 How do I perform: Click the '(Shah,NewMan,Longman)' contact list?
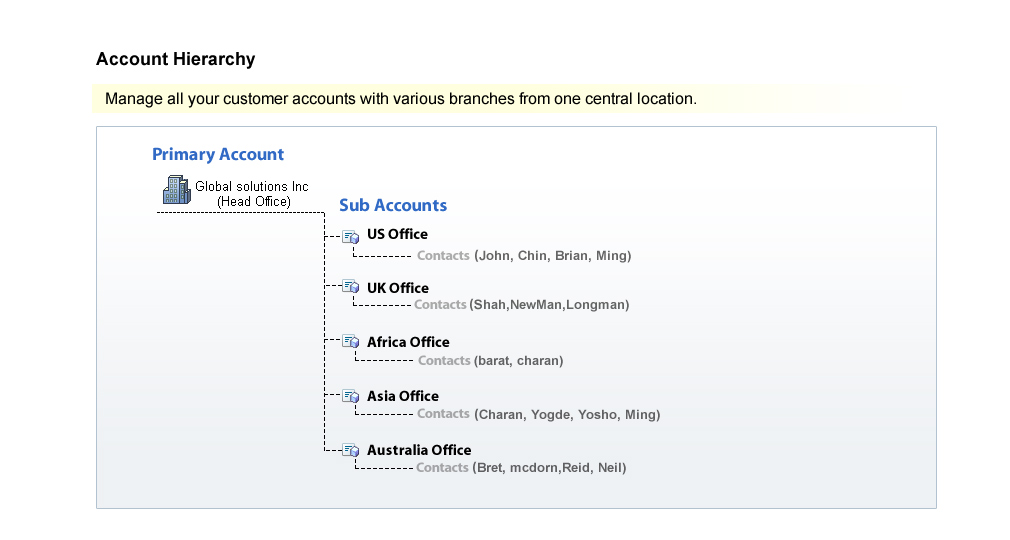pyautogui.click(x=549, y=305)
